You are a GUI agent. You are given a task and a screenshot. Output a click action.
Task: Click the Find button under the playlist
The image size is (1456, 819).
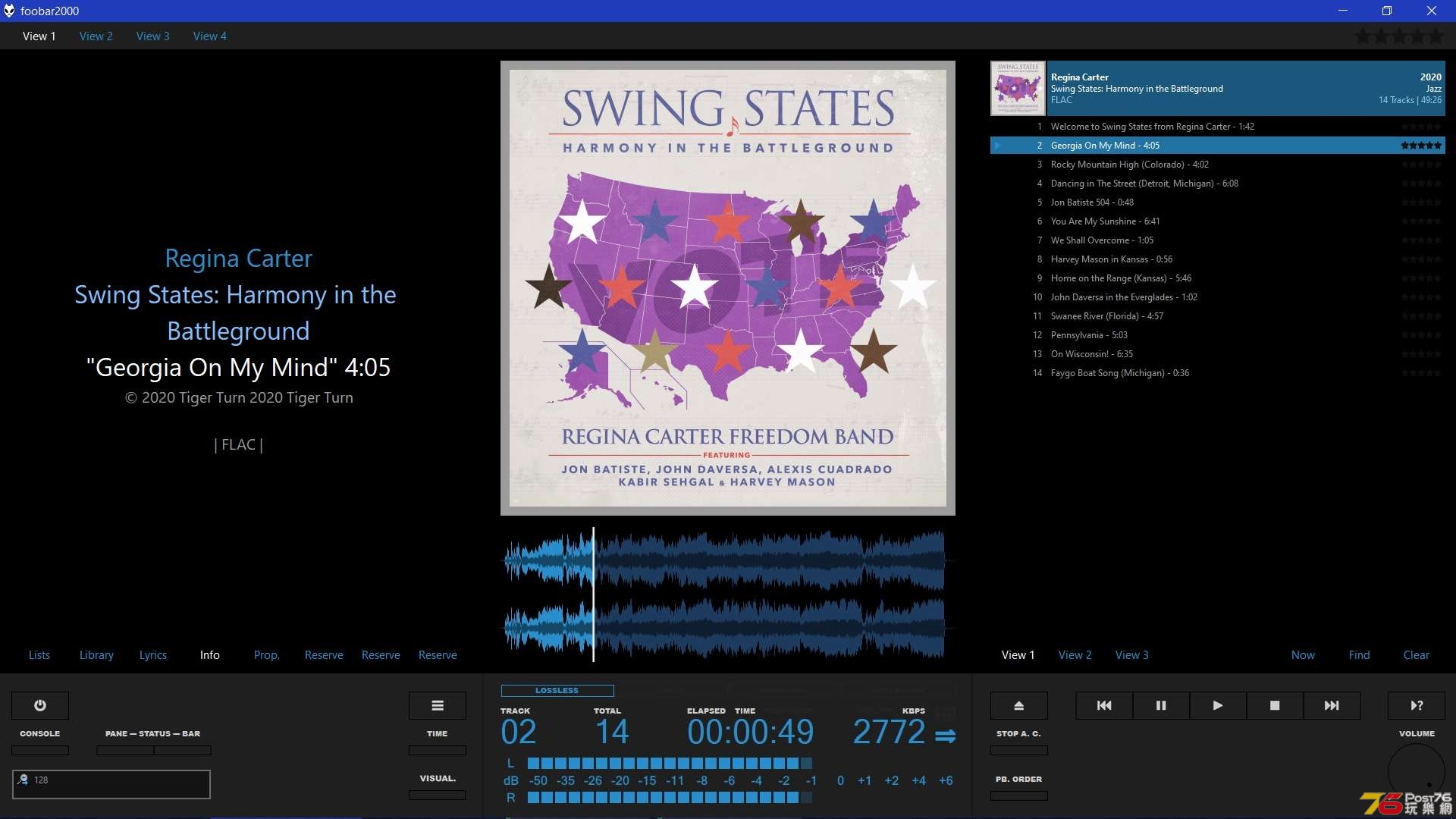tap(1360, 655)
